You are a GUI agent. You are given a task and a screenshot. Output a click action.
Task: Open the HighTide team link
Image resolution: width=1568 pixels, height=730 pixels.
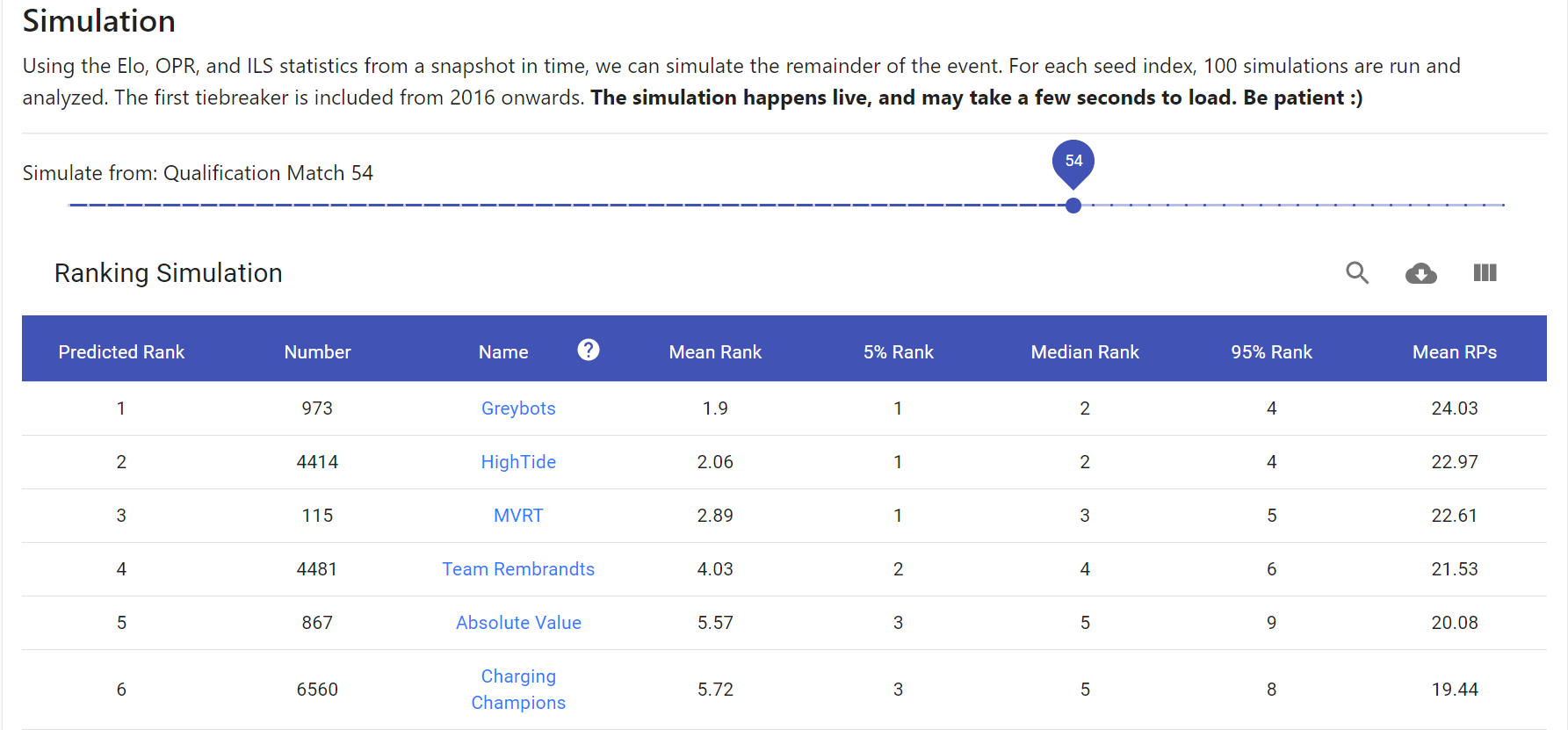pos(518,462)
